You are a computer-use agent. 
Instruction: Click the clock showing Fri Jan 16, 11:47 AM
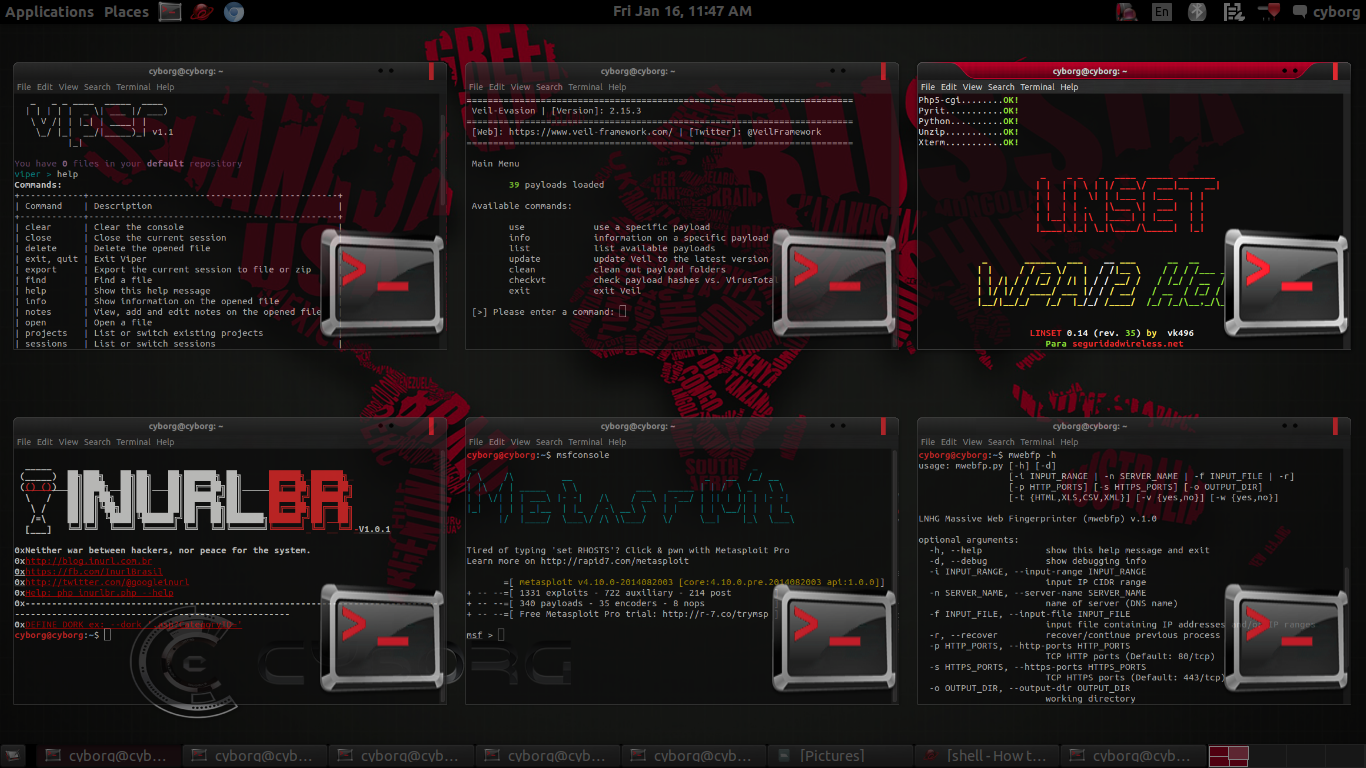click(x=682, y=12)
